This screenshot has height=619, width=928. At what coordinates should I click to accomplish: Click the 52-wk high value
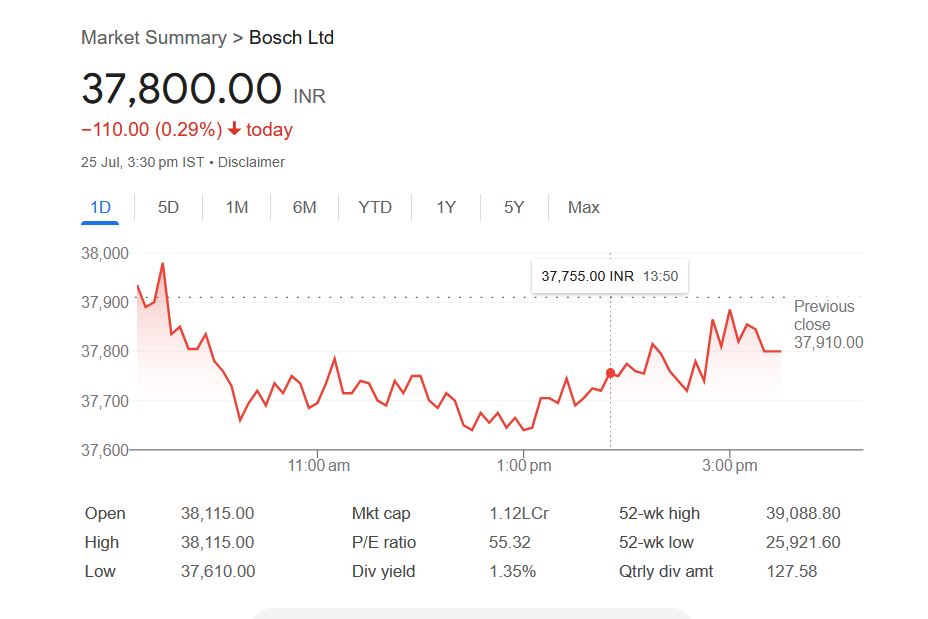click(x=803, y=514)
